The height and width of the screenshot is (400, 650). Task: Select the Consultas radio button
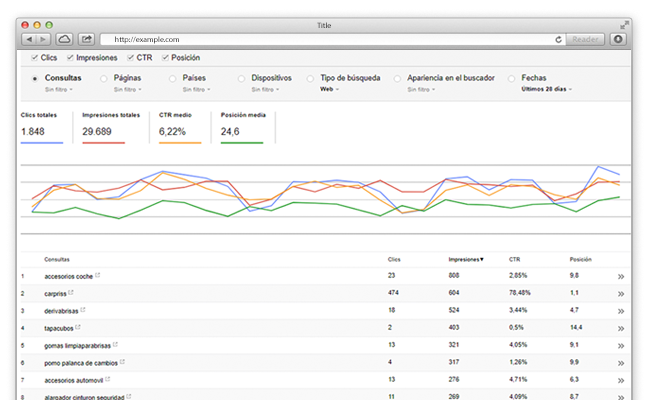[35, 78]
